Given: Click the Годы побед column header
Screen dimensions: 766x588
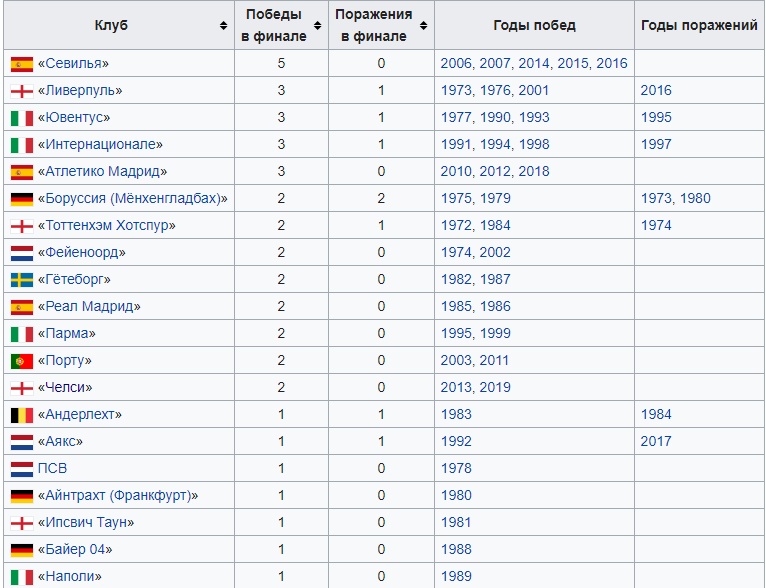Looking at the screenshot, I should [534, 25].
